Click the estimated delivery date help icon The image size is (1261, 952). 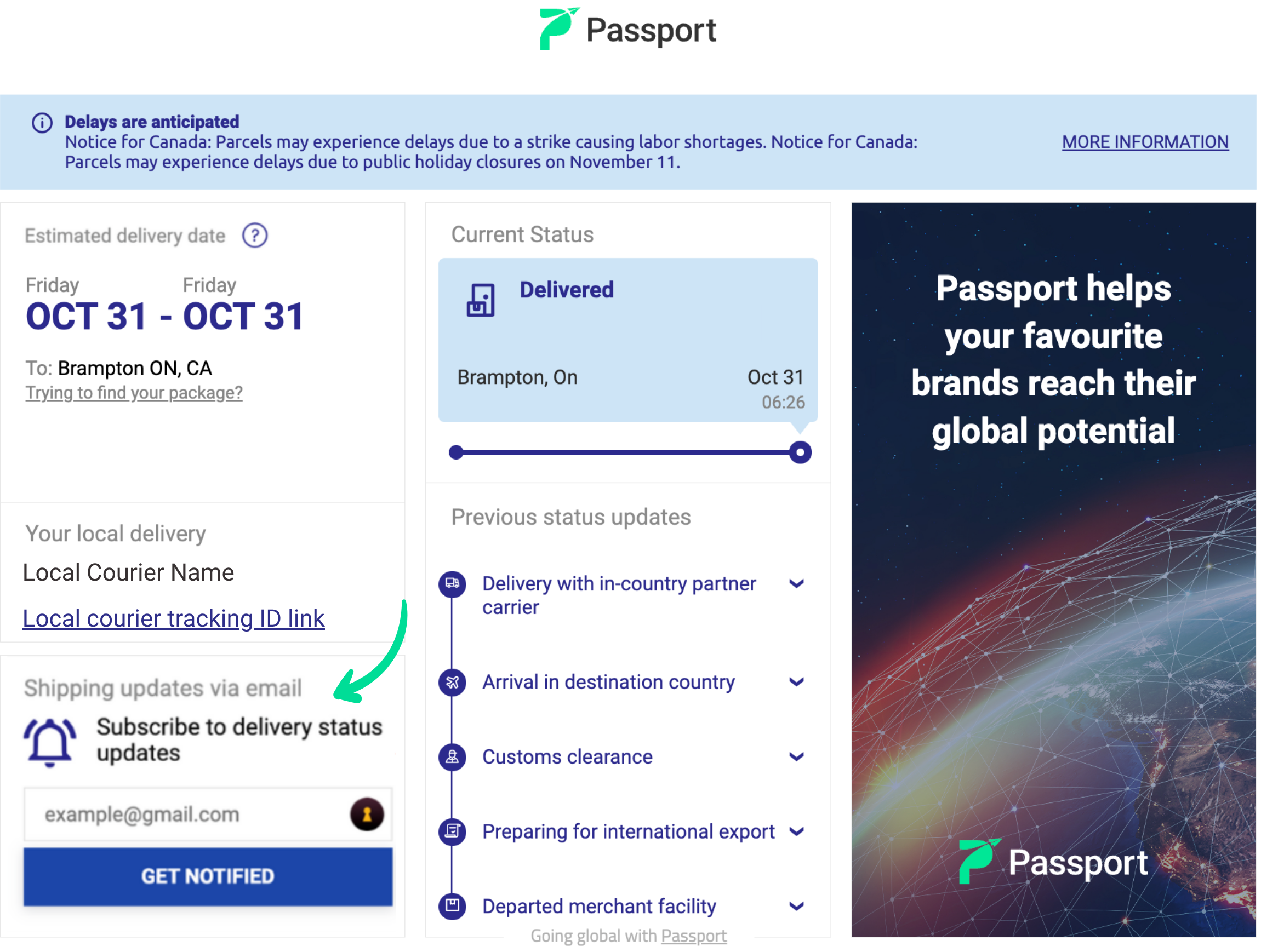255,236
